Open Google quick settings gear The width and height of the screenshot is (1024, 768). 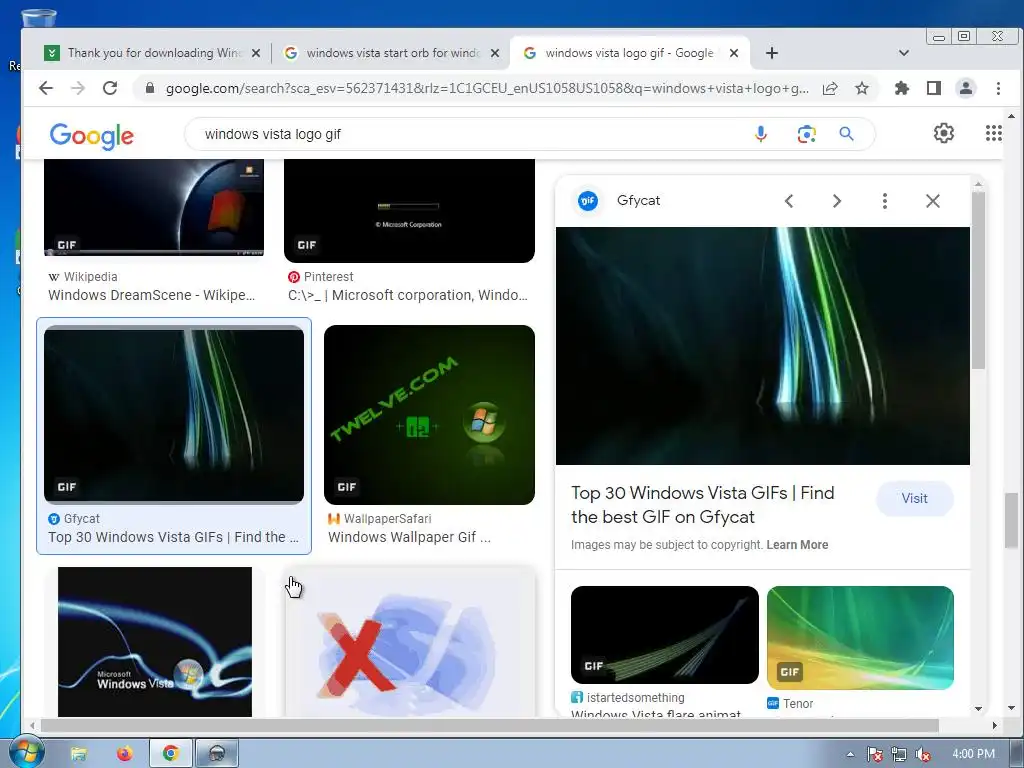pos(944,133)
